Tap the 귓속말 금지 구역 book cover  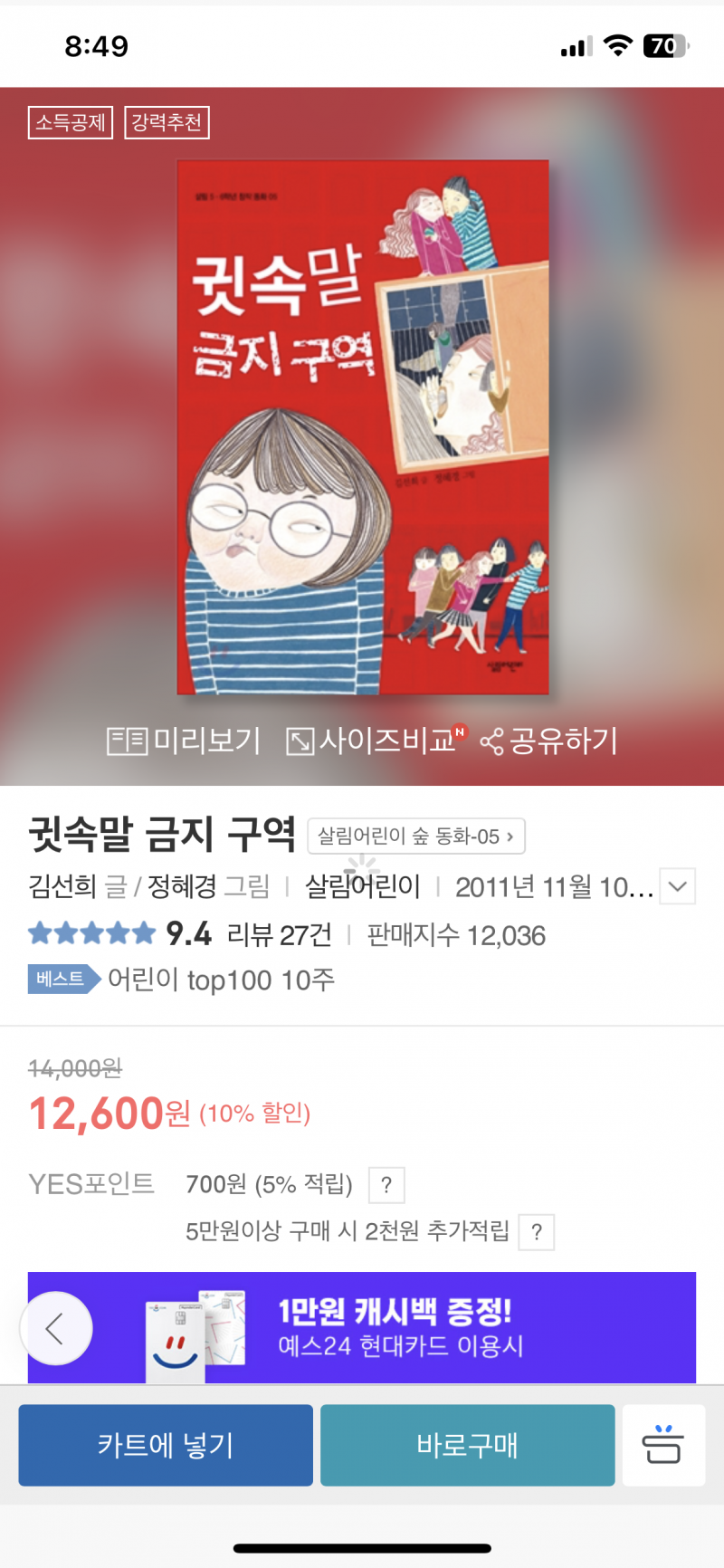point(363,427)
